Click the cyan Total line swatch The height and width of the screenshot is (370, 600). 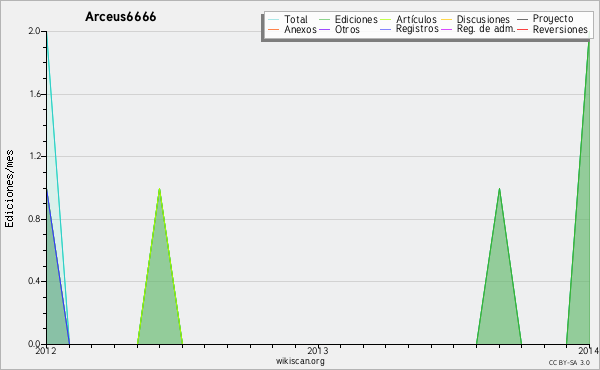pyautogui.click(x=274, y=19)
